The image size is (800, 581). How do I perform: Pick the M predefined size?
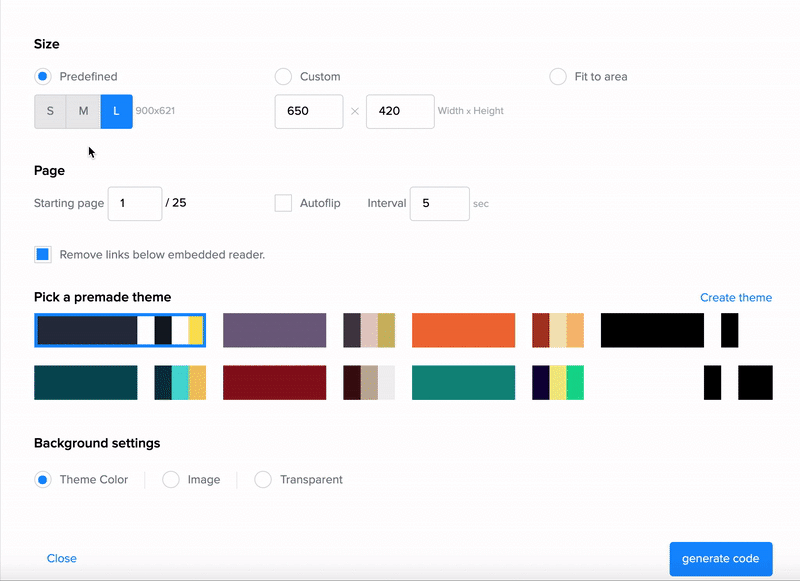pyautogui.click(x=84, y=111)
